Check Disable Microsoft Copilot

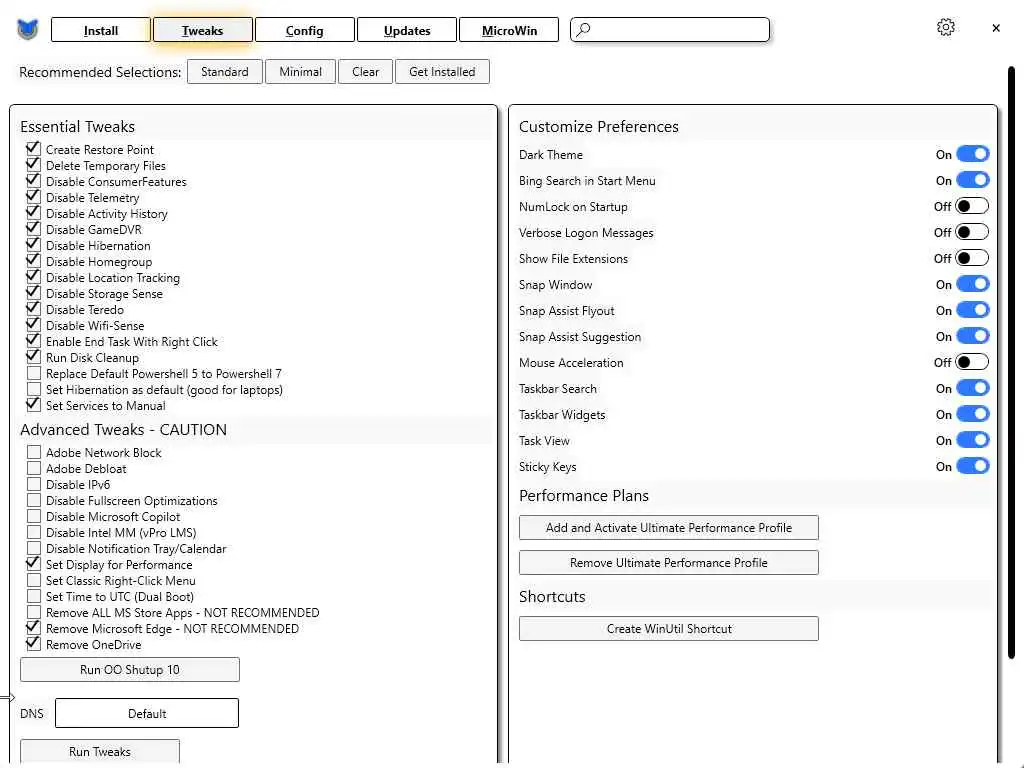pos(33,516)
